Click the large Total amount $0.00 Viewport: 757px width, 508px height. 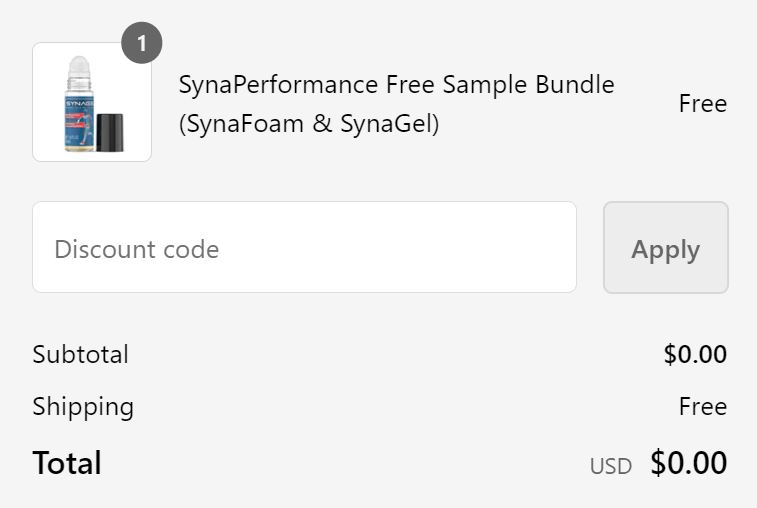688,463
